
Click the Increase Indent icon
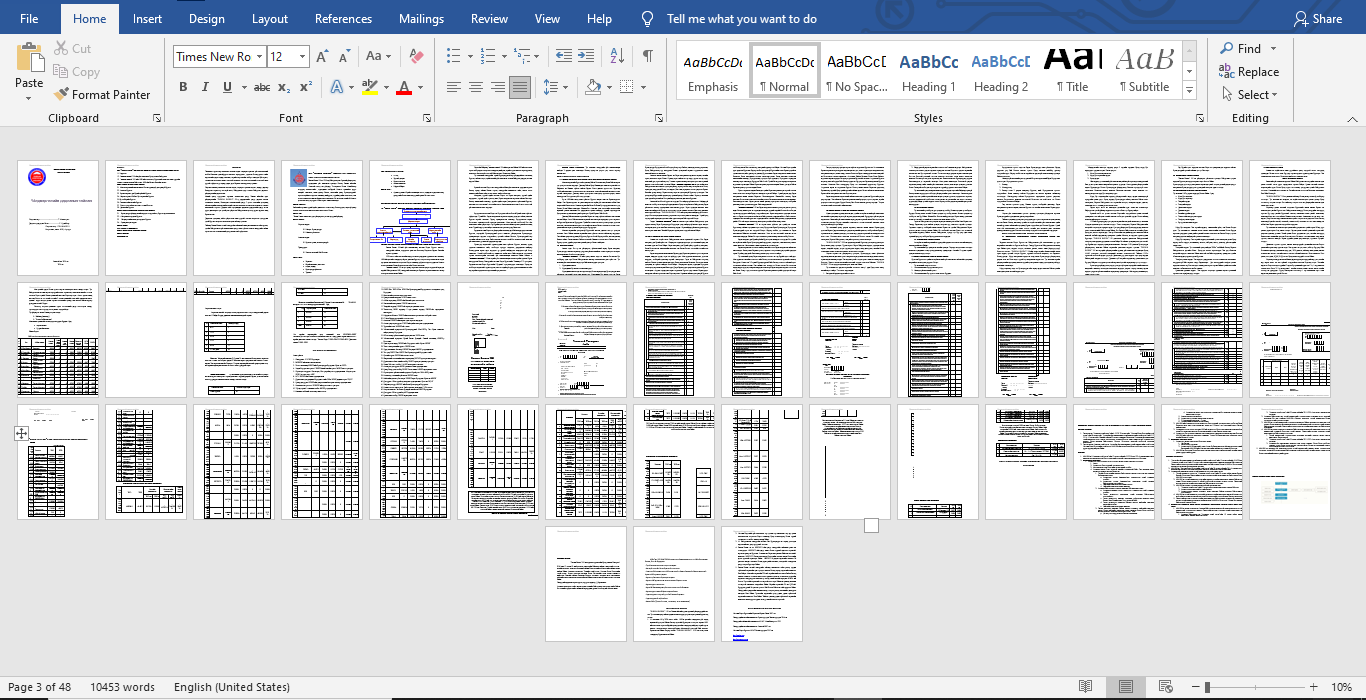coord(590,57)
